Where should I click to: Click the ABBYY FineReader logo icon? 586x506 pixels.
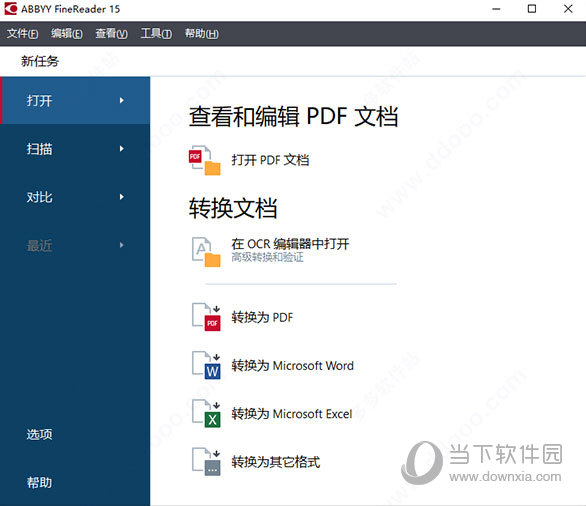pos(10,8)
